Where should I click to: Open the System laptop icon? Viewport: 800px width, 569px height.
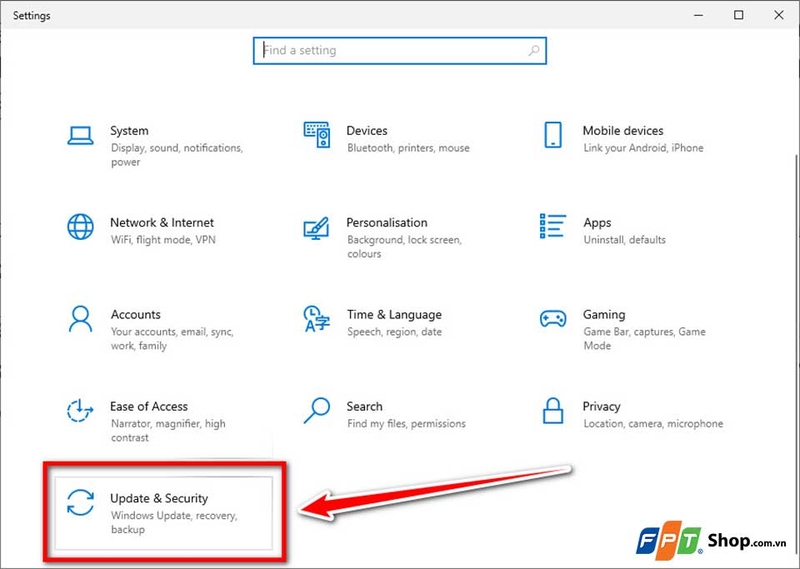[80, 136]
